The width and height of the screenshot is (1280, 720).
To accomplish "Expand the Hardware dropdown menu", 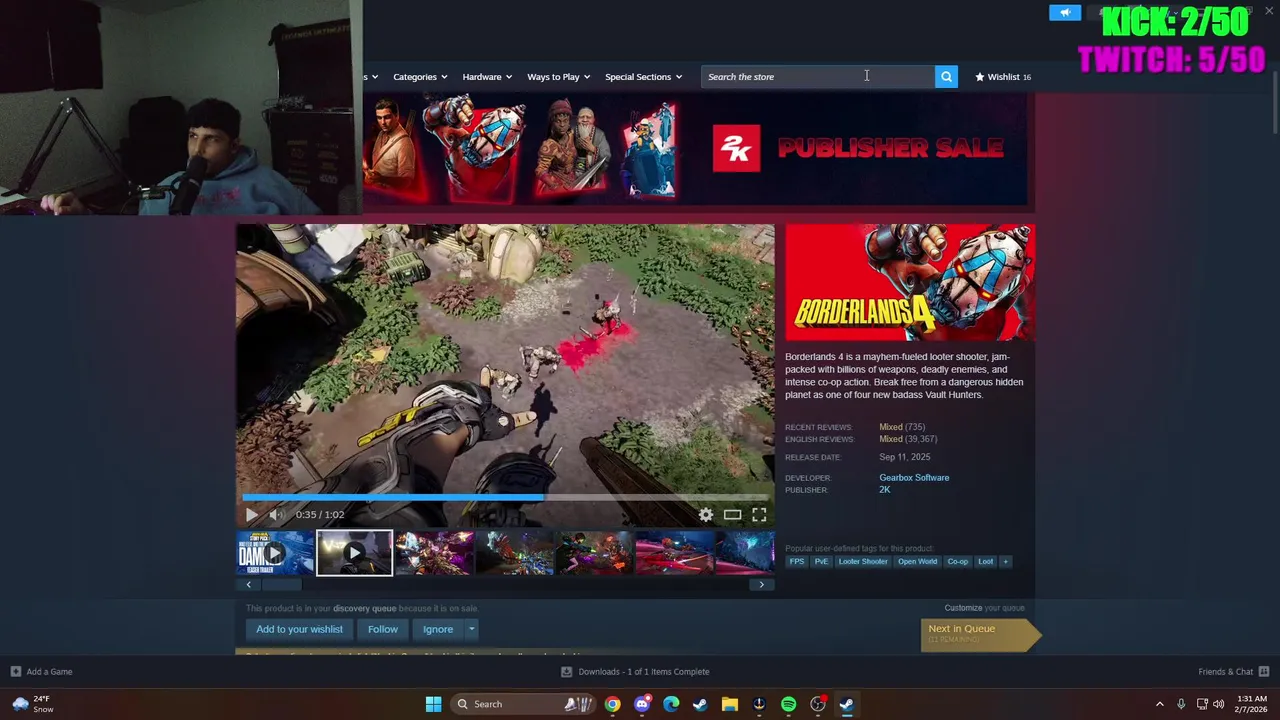I will (x=486, y=77).
